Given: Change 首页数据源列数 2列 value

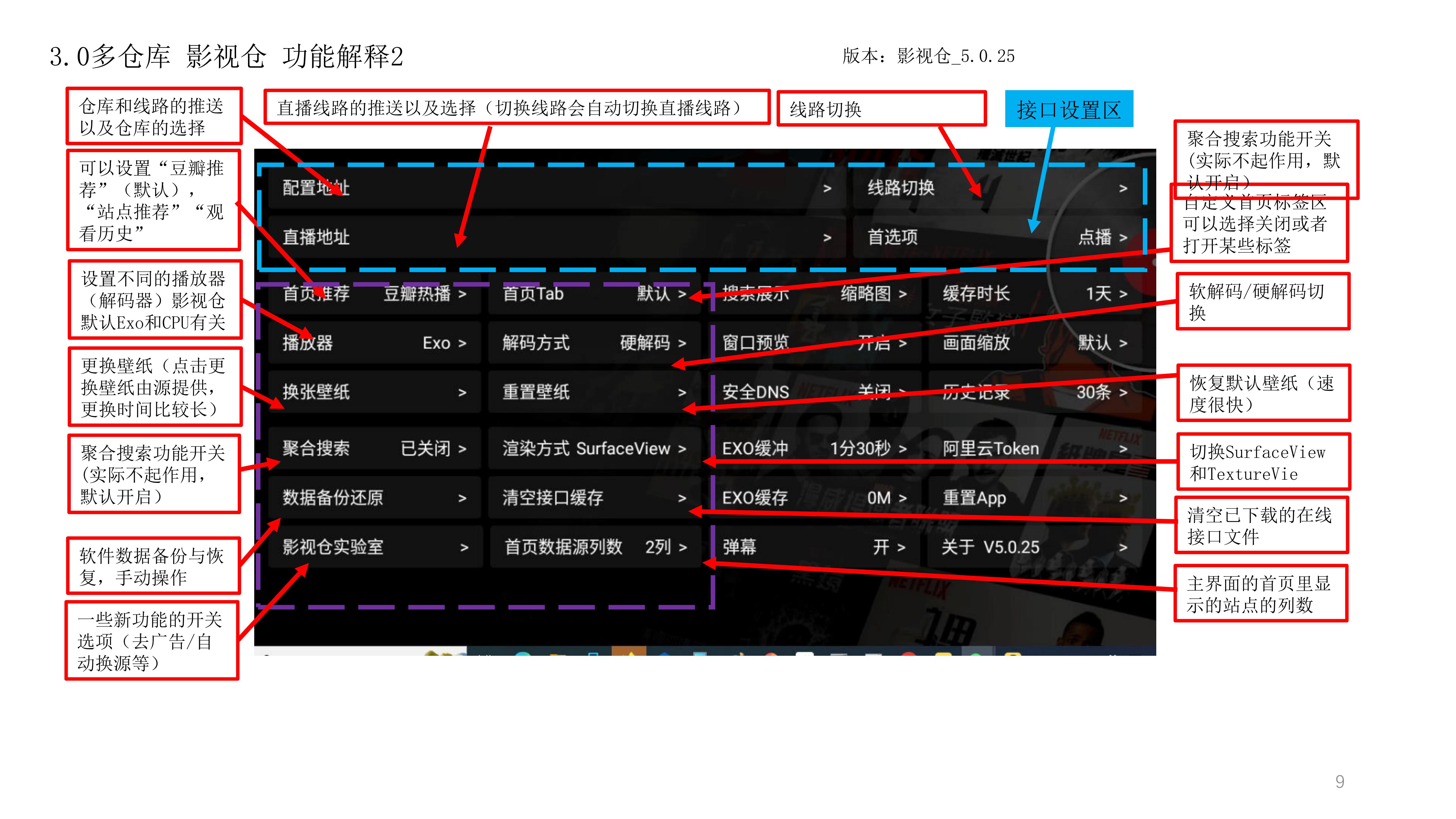Looking at the screenshot, I should coord(595,547).
